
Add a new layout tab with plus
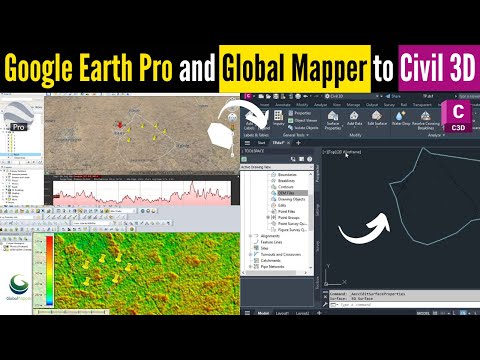[x=319, y=313]
